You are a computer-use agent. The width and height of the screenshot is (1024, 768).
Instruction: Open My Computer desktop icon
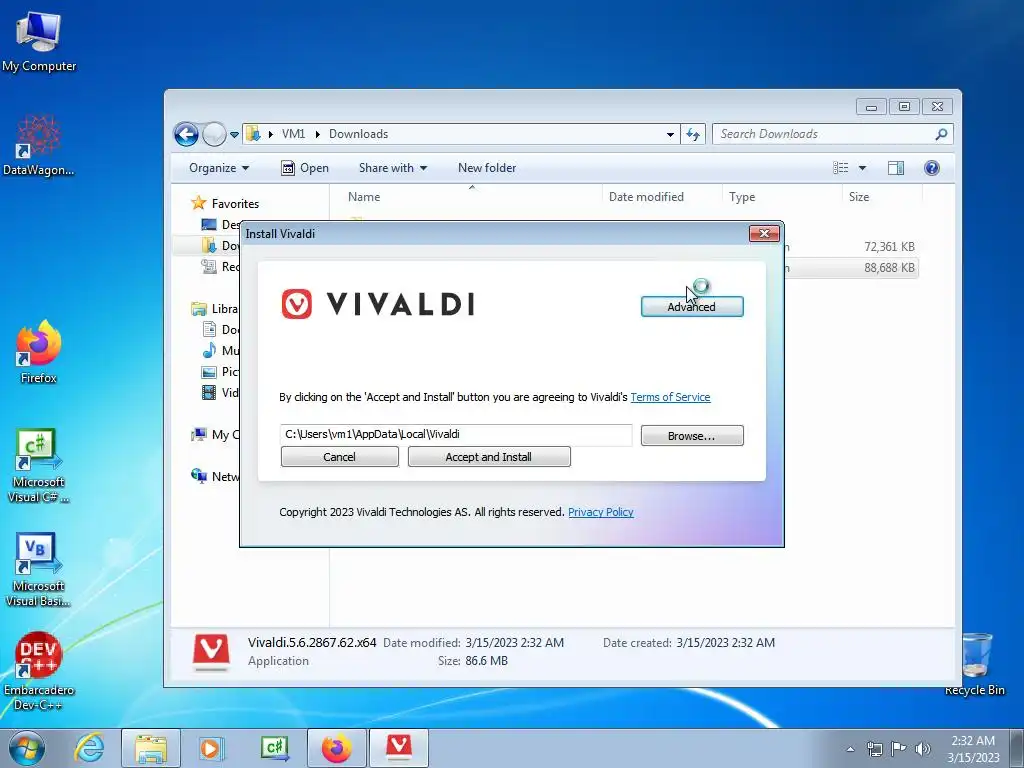39,40
